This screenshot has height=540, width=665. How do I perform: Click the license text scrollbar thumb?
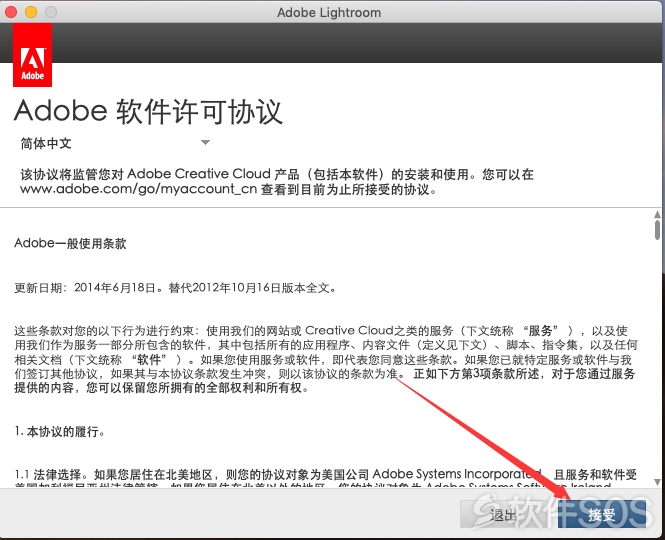(x=657, y=230)
